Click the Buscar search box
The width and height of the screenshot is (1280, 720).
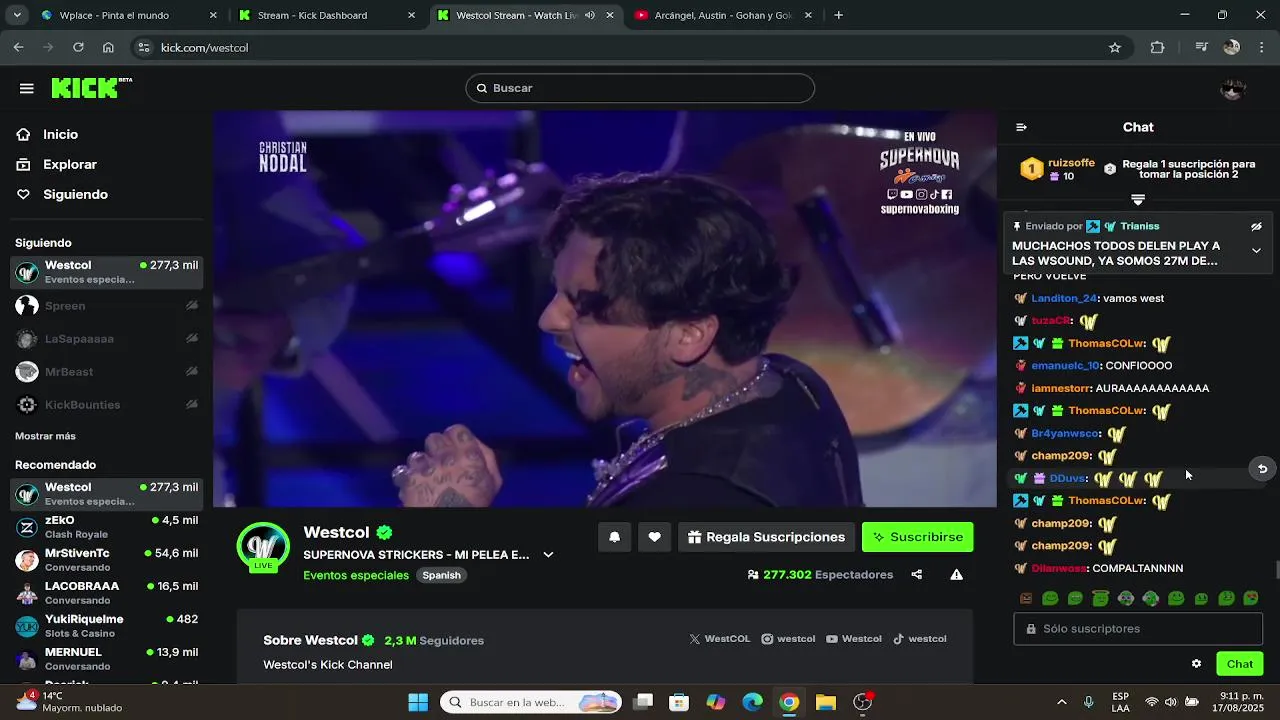click(640, 88)
